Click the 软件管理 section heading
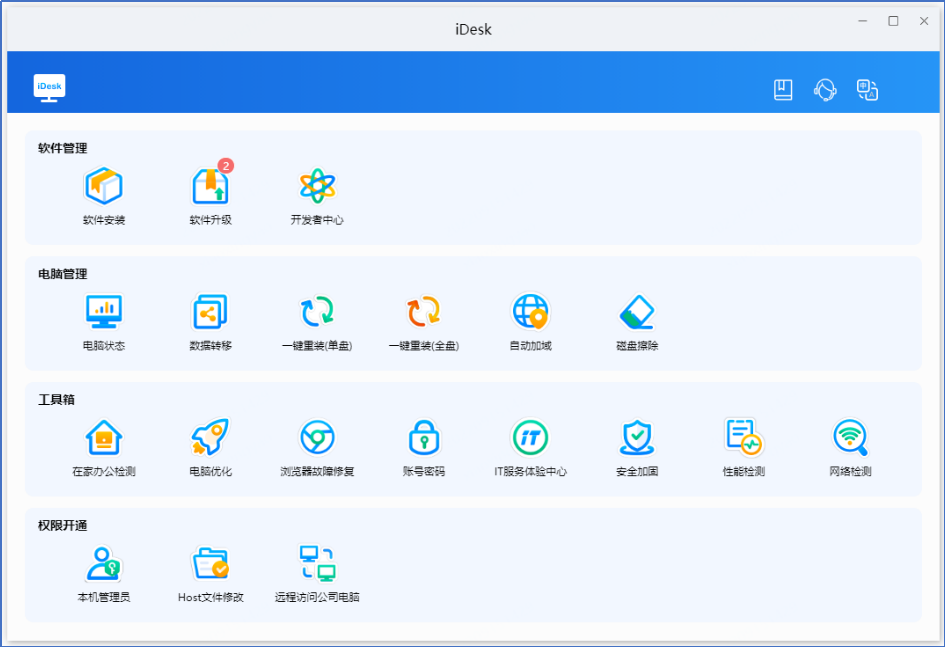945x647 pixels. (63, 148)
